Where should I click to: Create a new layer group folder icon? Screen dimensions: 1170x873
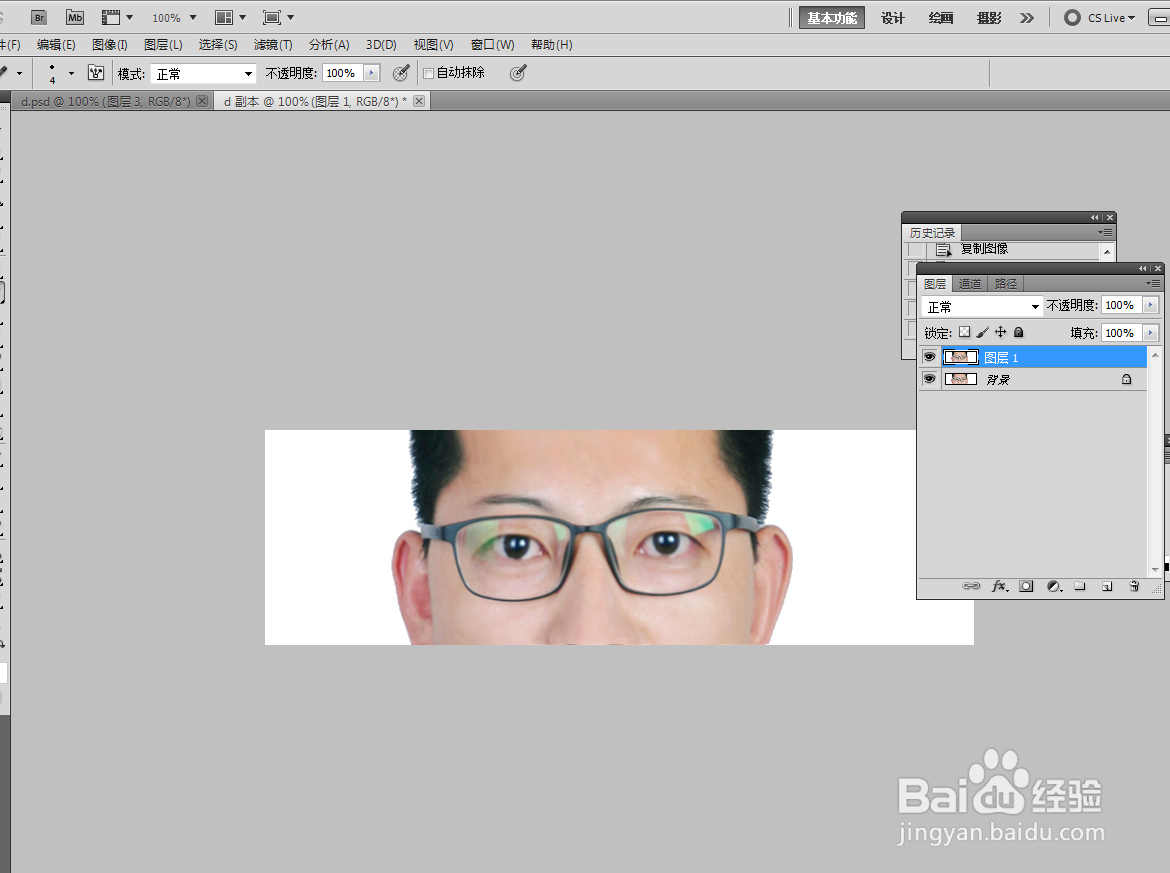point(1080,586)
